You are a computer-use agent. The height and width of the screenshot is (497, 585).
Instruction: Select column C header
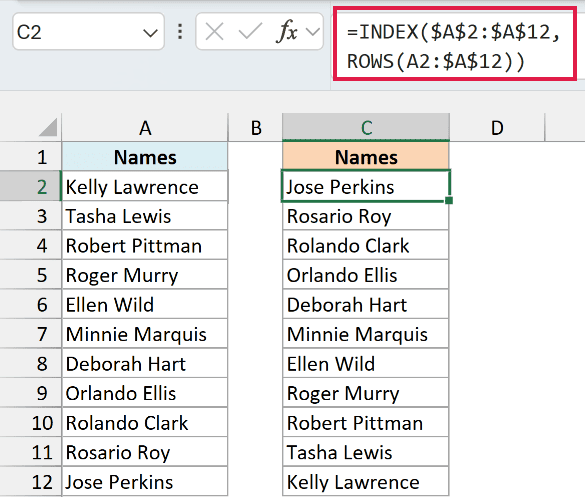366,128
